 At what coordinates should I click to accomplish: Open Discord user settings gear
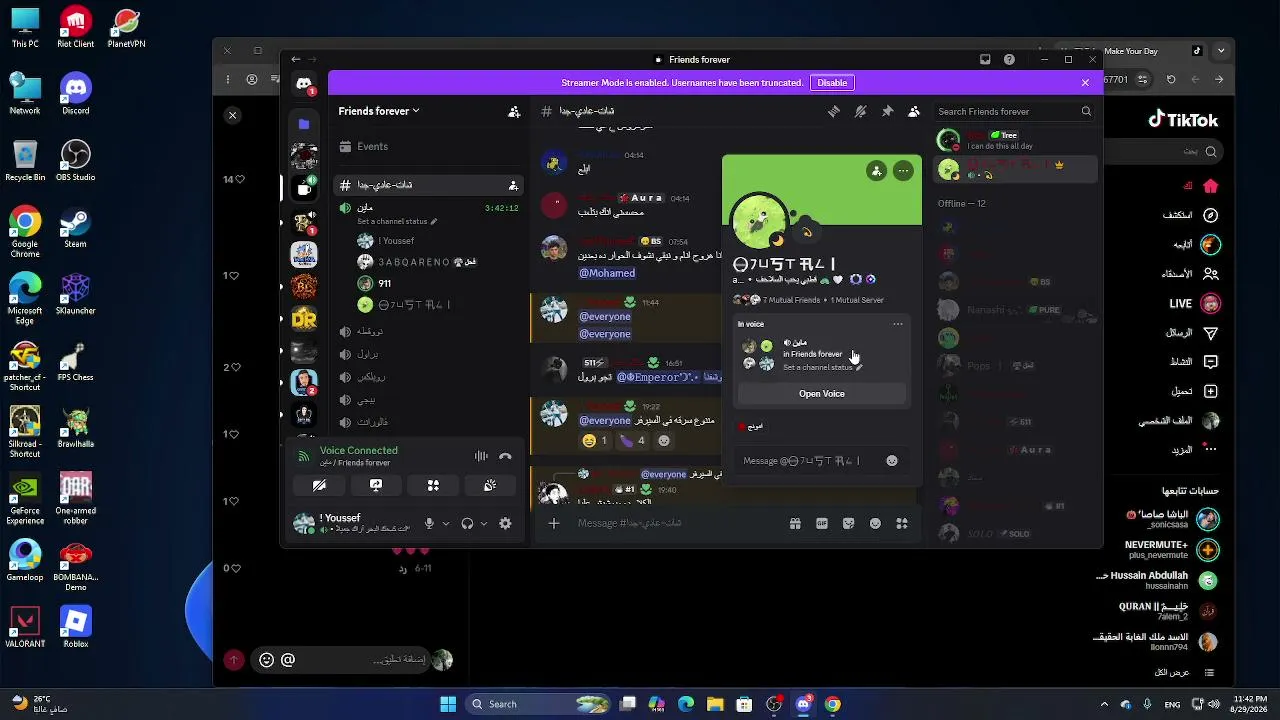[x=505, y=523]
